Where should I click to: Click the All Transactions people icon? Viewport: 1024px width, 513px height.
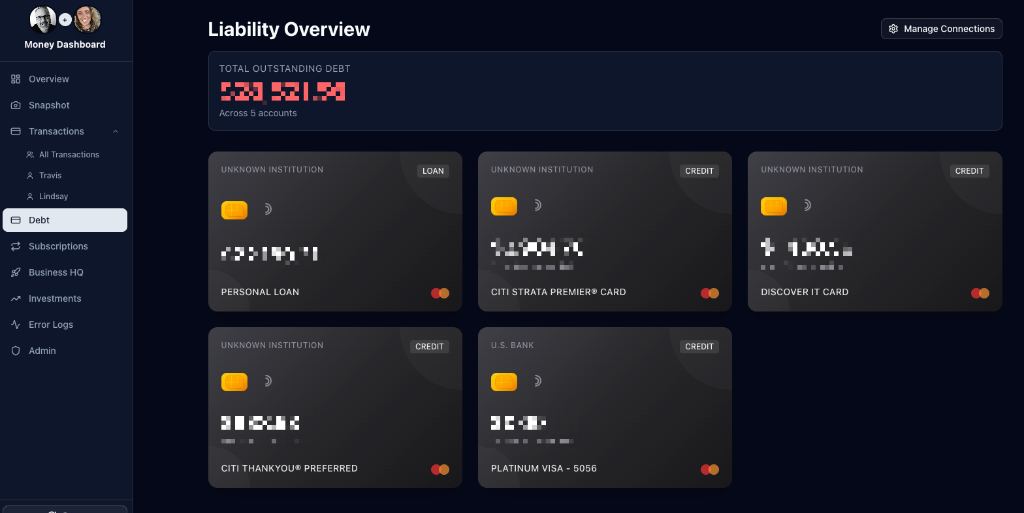[x=30, y=155]
